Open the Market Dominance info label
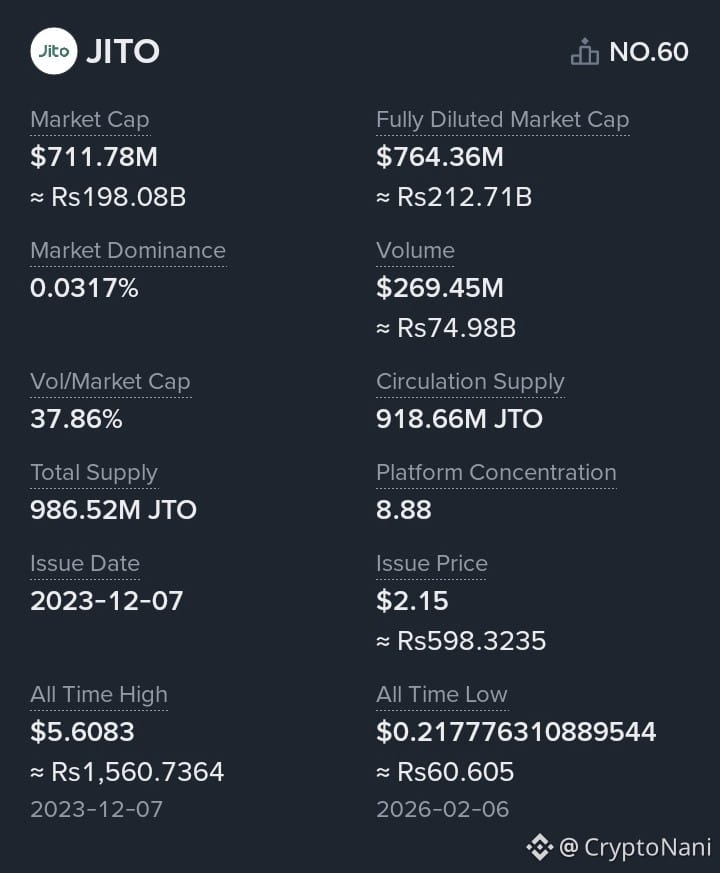The height and width of the screenshot is (873, 720). (128, 251)
